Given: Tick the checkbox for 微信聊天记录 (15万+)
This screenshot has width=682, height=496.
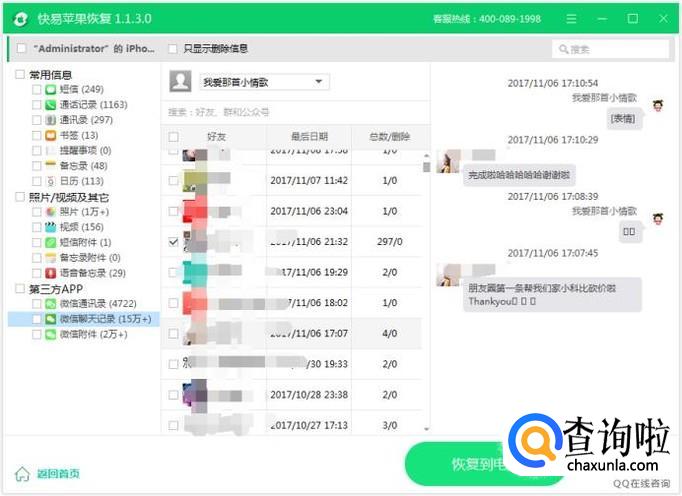Looking at the screenshot, I should 37,319.
